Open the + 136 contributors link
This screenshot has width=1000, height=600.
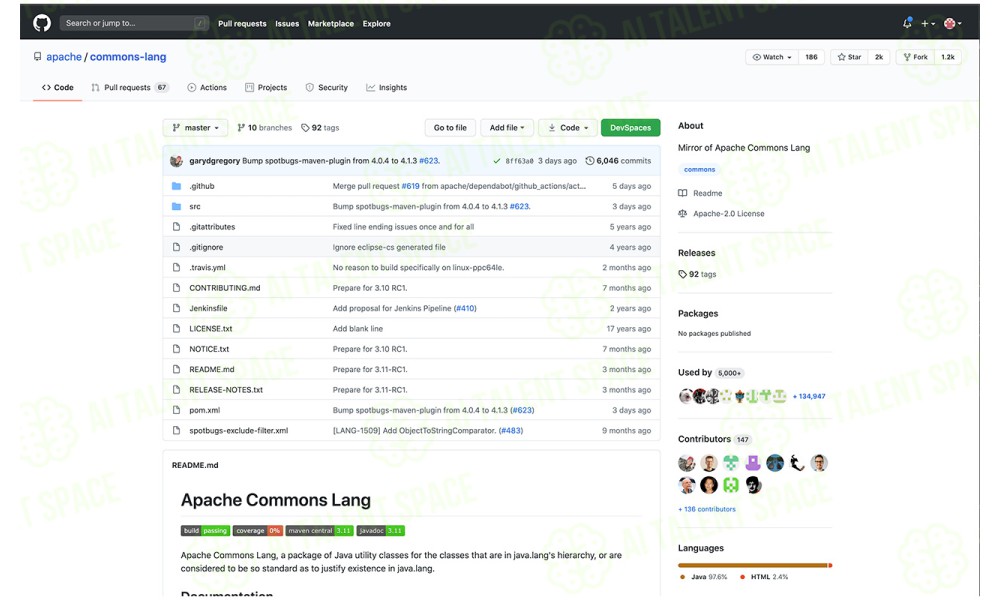(707, 509)
